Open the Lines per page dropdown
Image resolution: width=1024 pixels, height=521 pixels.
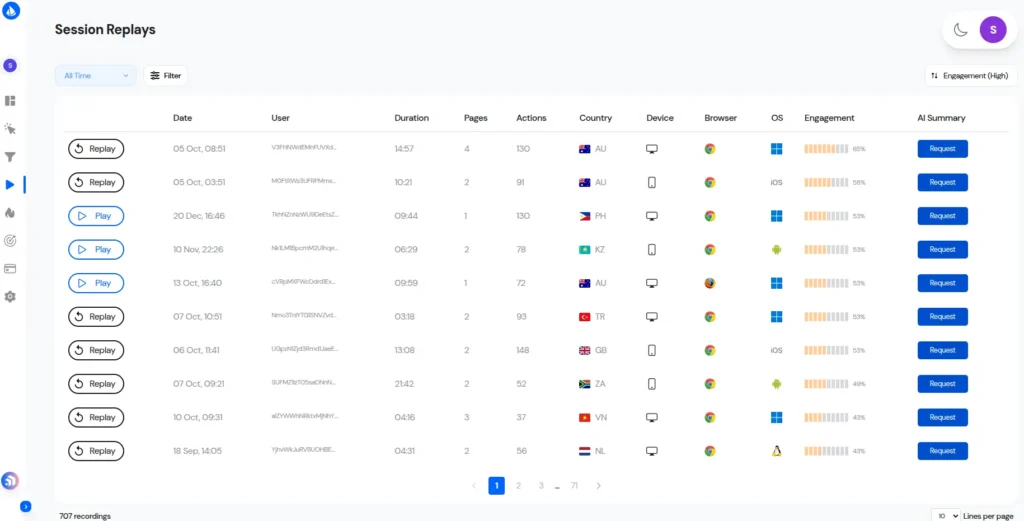point(946,516)
